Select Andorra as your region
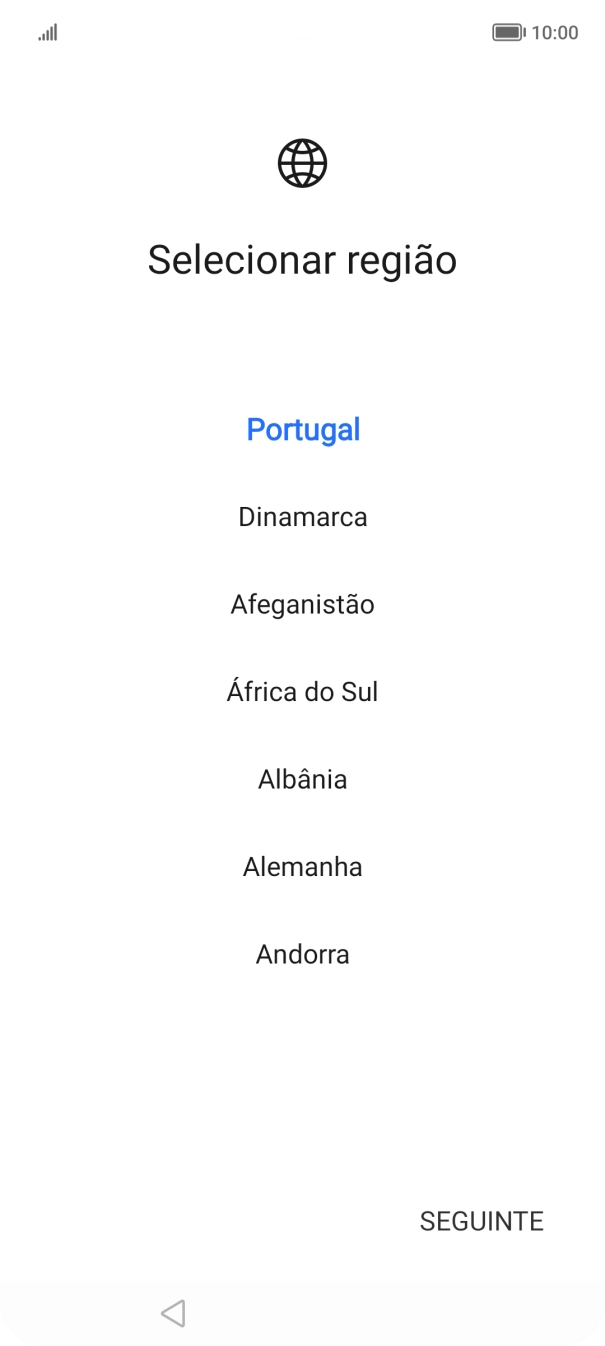The height and width of the screenshot is (1346, 605). point(302,954)
